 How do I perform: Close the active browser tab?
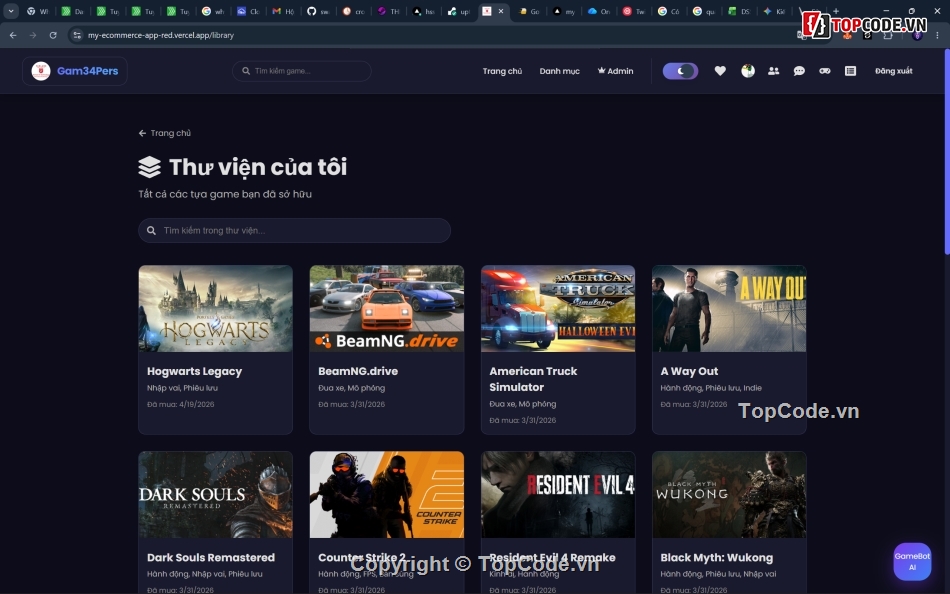500,11
